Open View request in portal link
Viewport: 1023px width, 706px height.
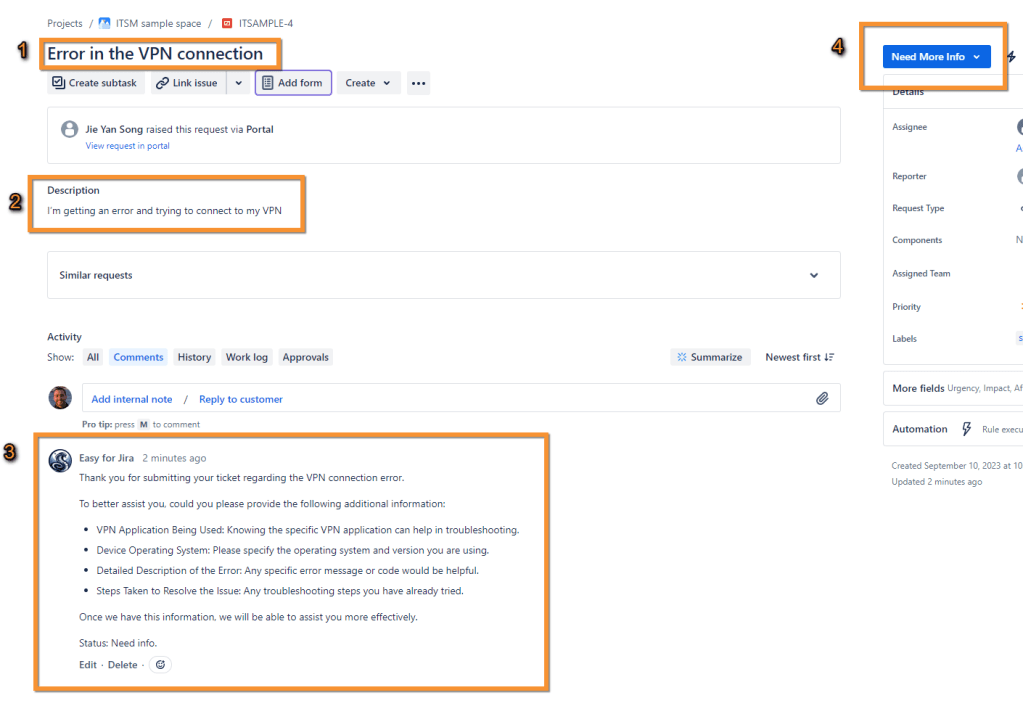coord(127,146)
